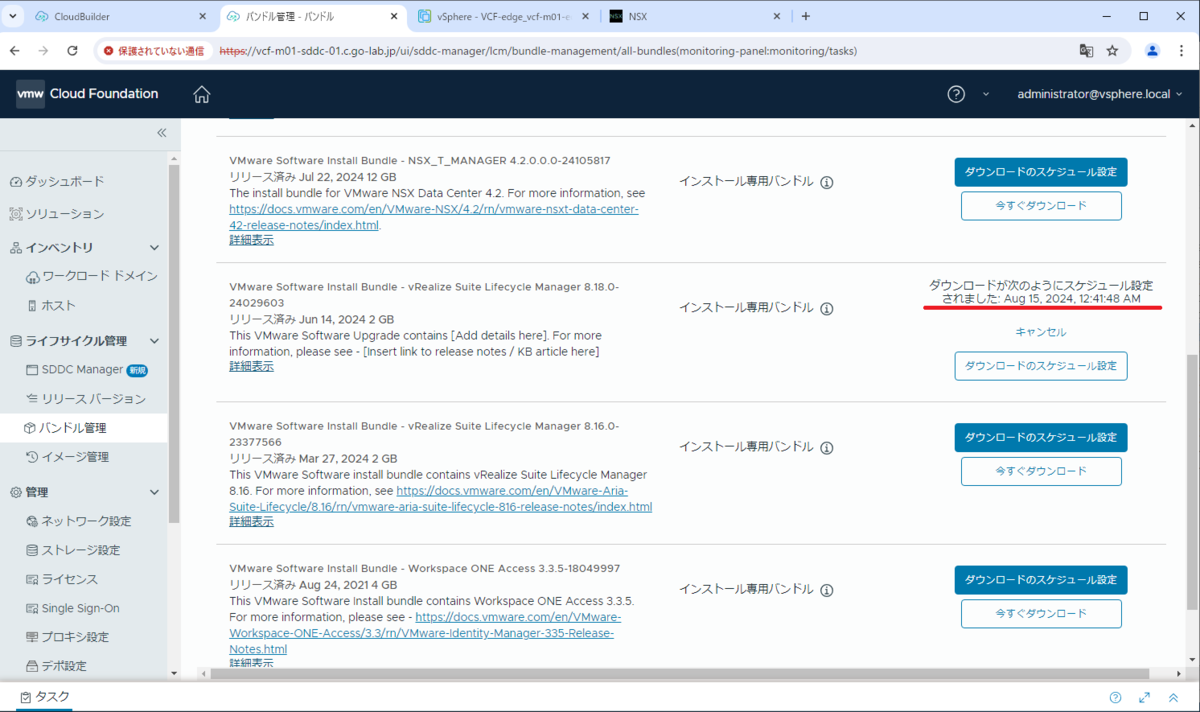Screen dimensions: 1200x712
Task: Open ホスト in the sidebar
Action: 51,306
